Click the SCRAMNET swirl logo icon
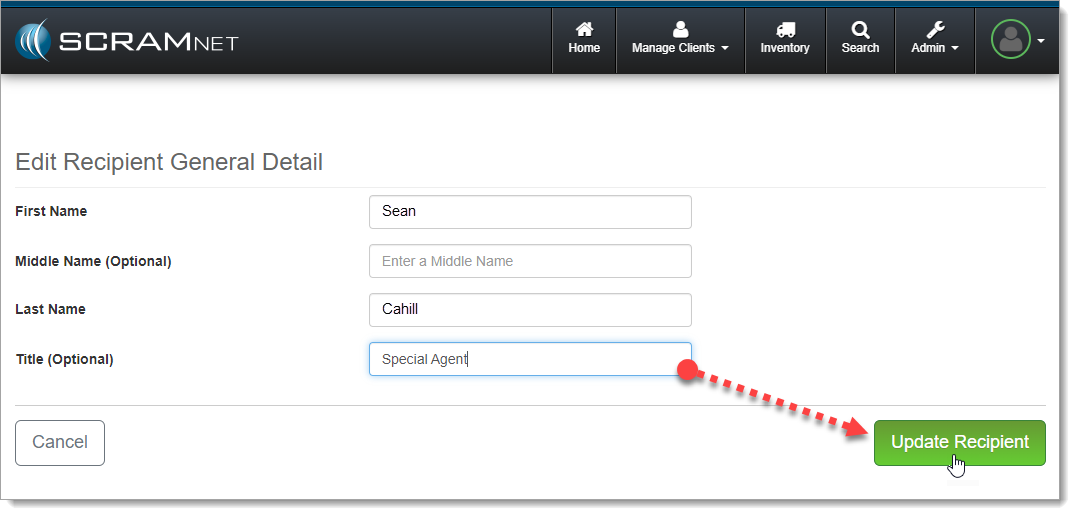 33,41
